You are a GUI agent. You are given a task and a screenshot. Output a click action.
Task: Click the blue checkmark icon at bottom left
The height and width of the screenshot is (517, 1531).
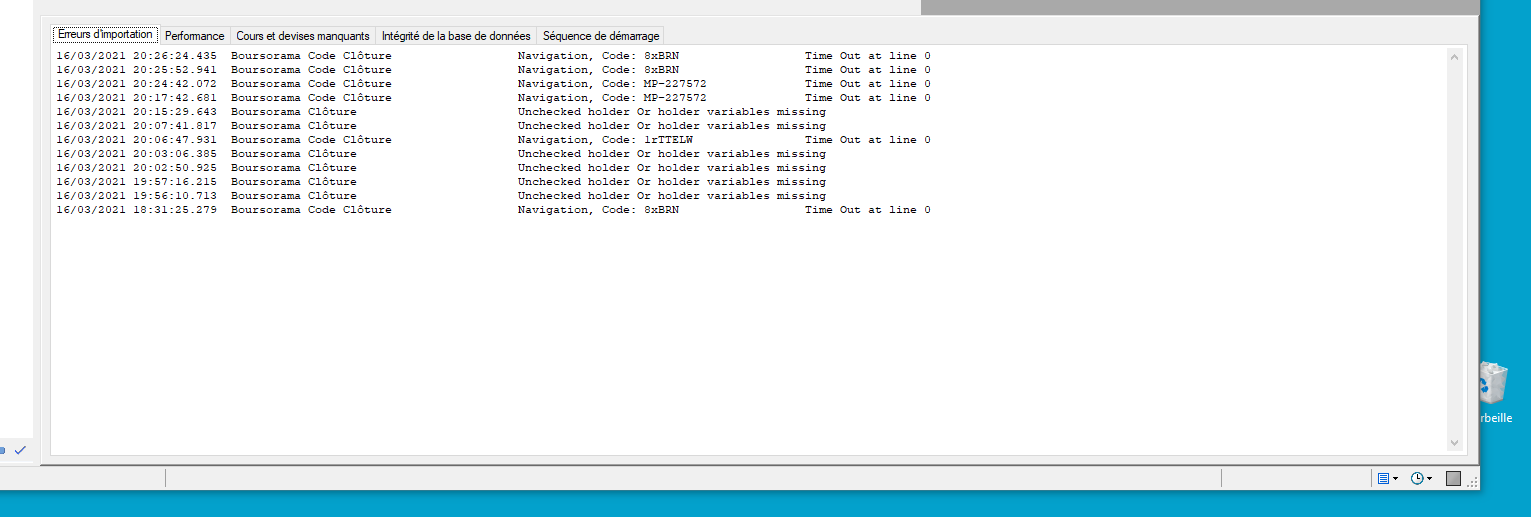coord(20,450)
